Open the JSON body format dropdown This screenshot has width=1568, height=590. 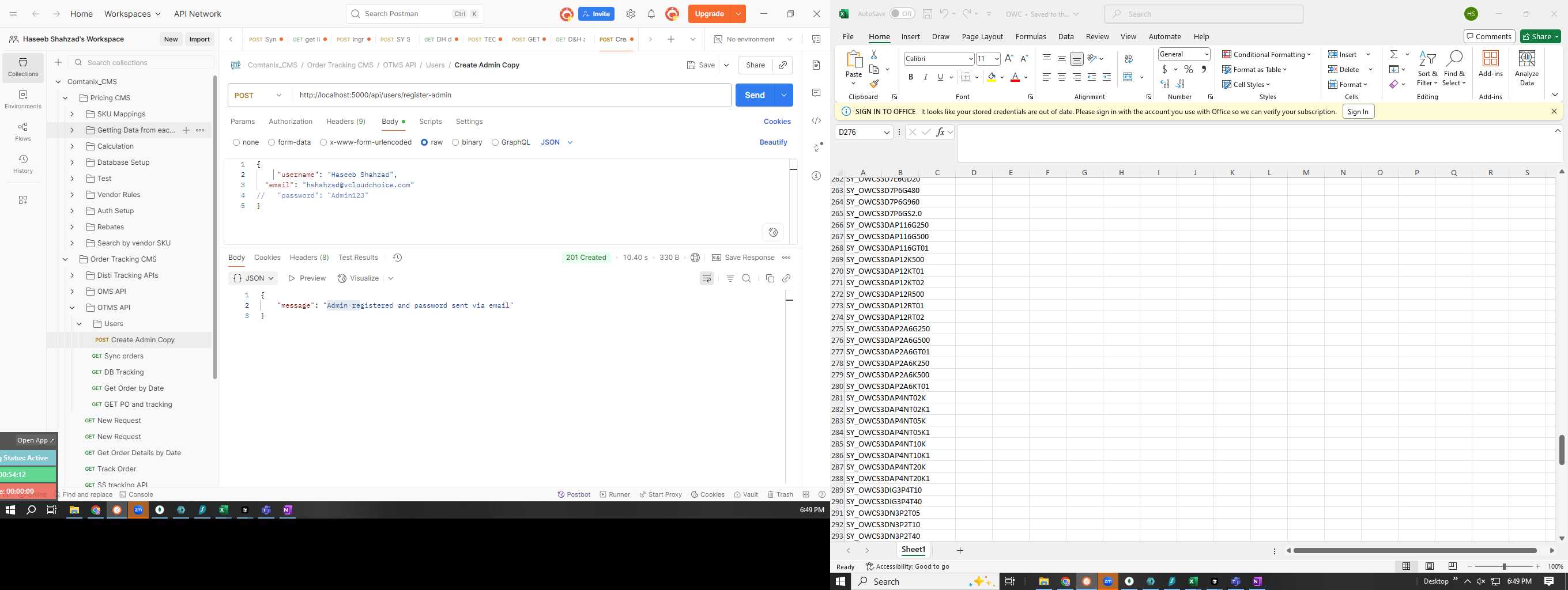556,142
